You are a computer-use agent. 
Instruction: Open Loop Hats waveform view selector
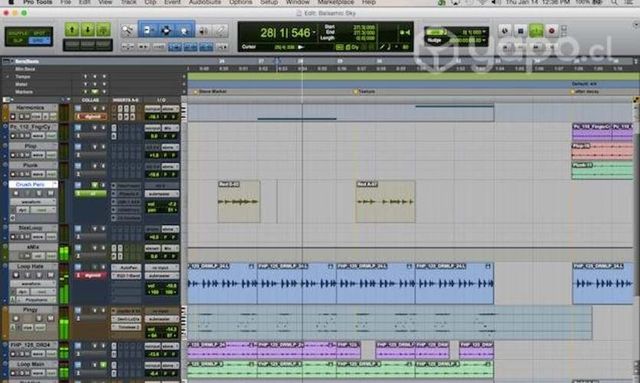33,284
